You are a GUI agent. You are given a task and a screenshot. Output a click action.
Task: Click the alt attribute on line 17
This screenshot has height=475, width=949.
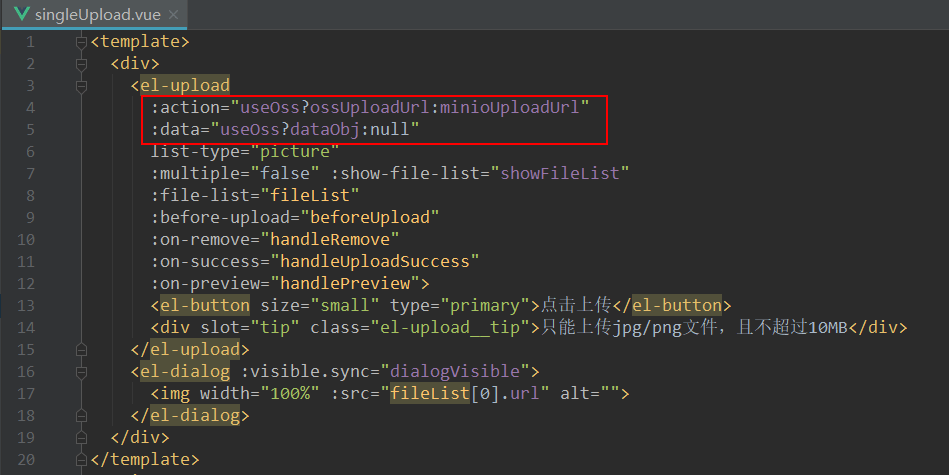[589, 393]
